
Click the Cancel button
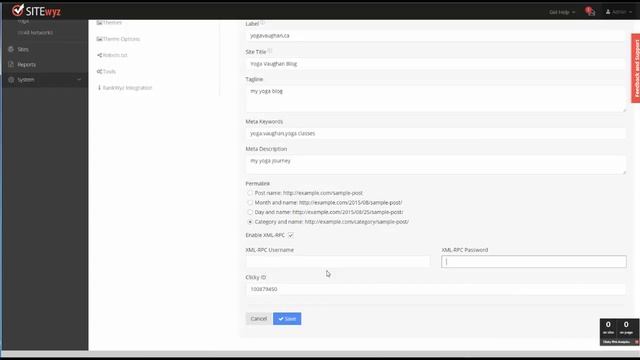[258, 319]
